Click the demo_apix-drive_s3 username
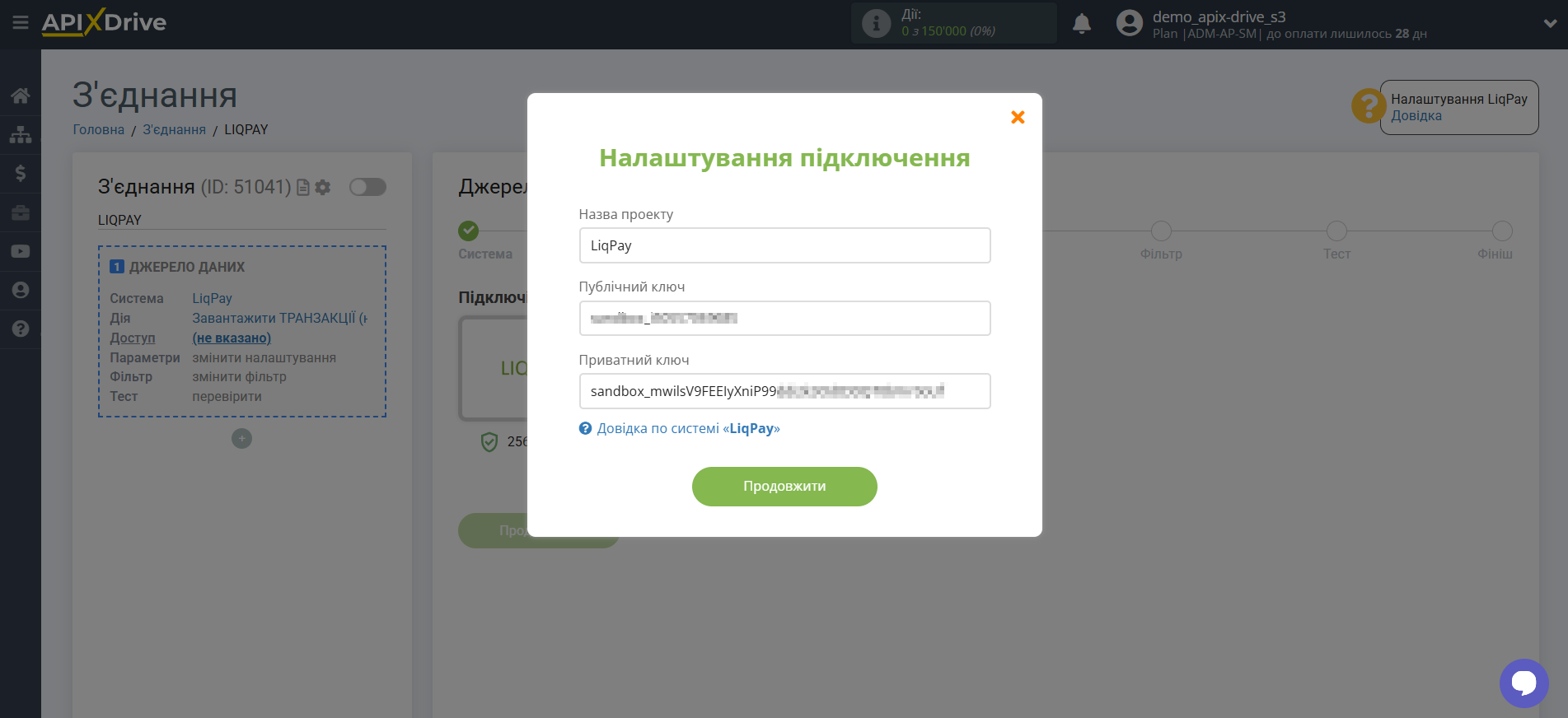The width and height of the screenshot is (1568, 718). [x=1219, y=16]
